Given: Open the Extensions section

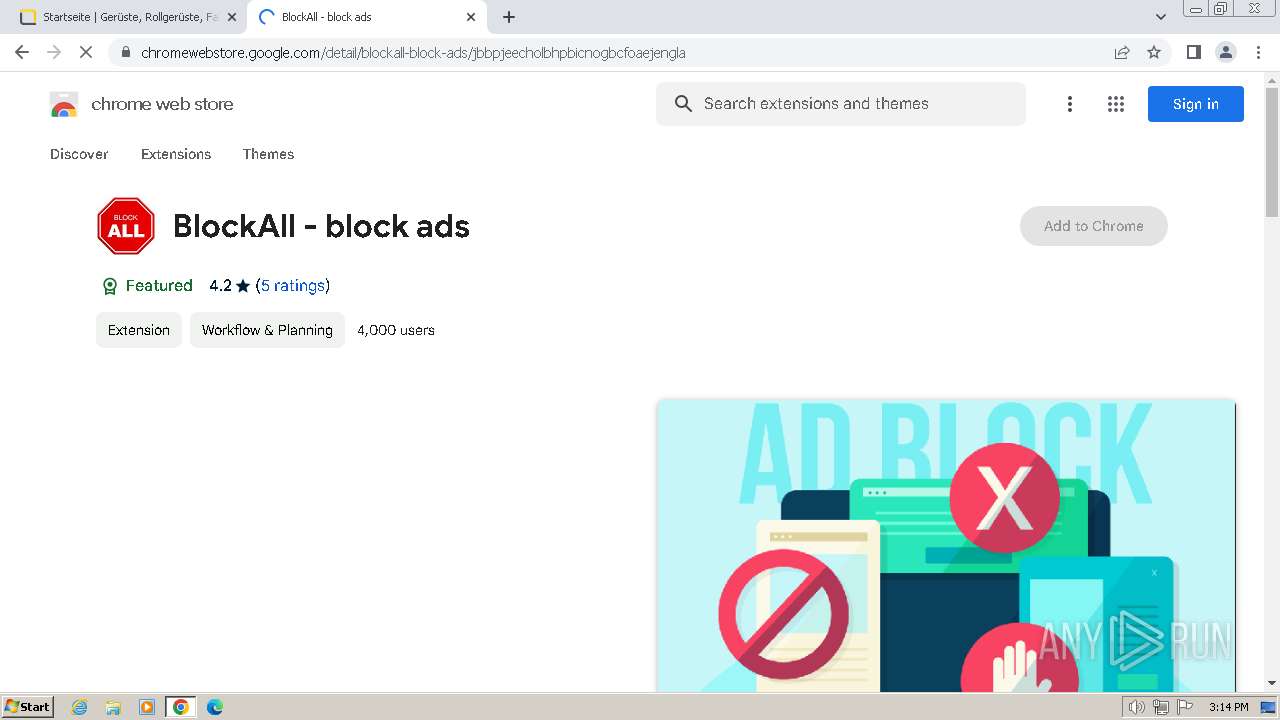Looking at the screenshot, I should (176, 154).
